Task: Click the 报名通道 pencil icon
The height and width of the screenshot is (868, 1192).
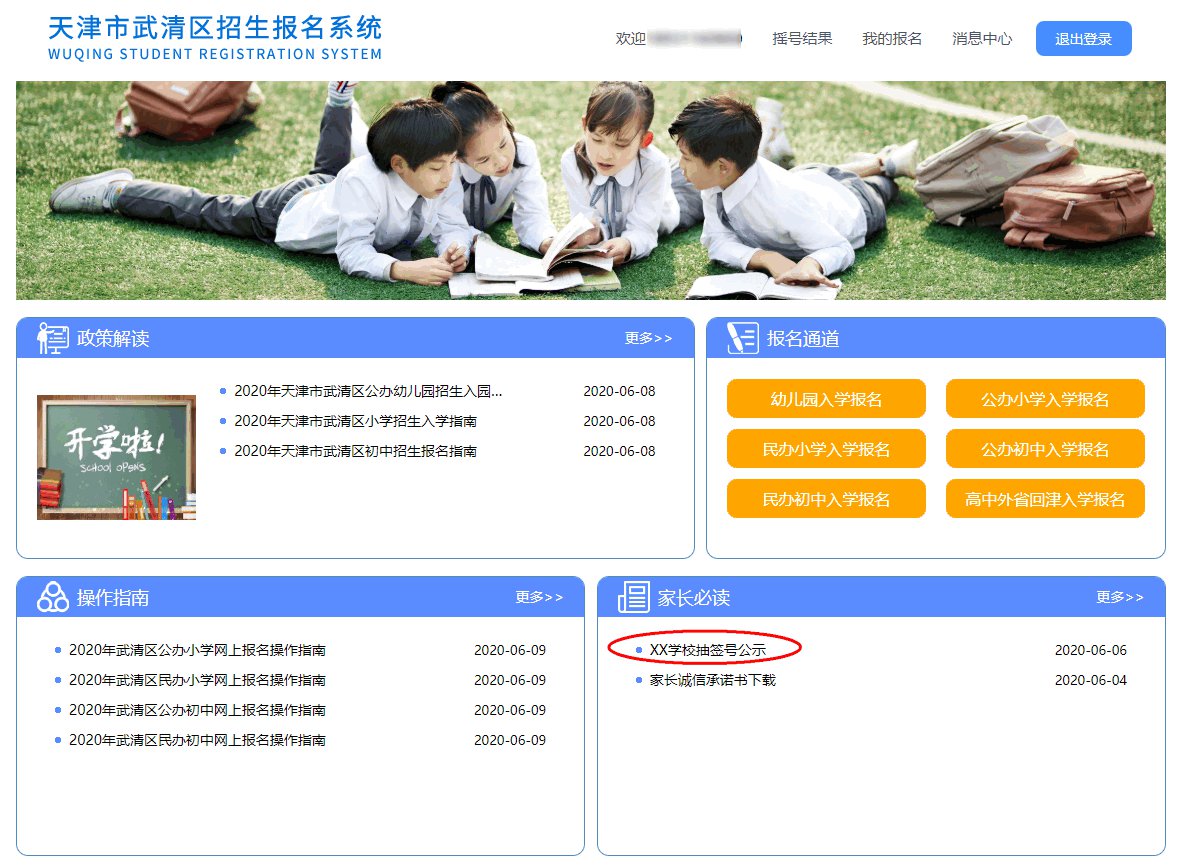Action: [x=742, y=338]
